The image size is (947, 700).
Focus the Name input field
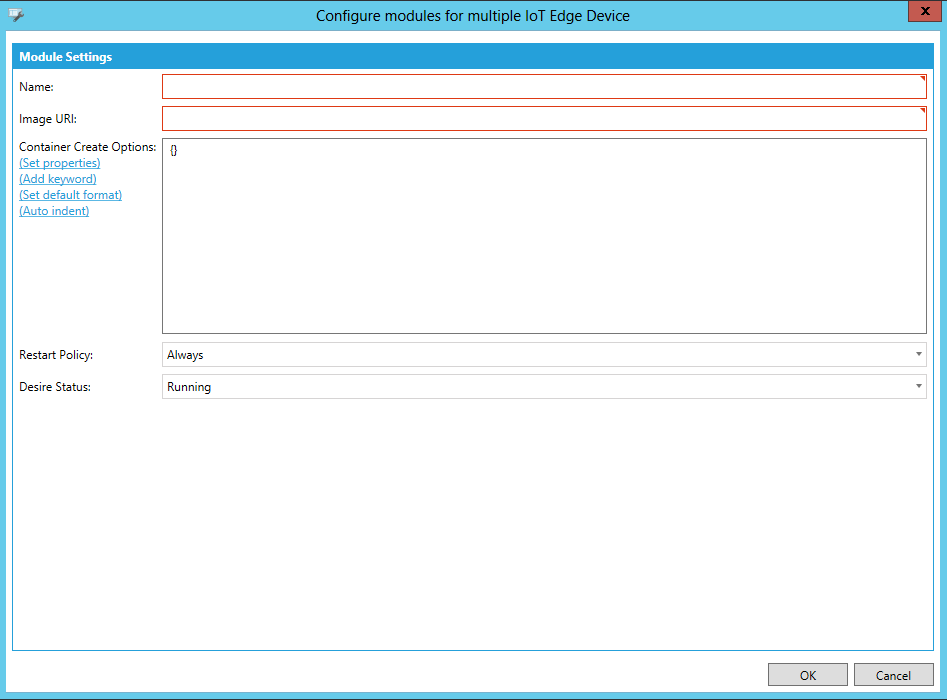(544, 86)
